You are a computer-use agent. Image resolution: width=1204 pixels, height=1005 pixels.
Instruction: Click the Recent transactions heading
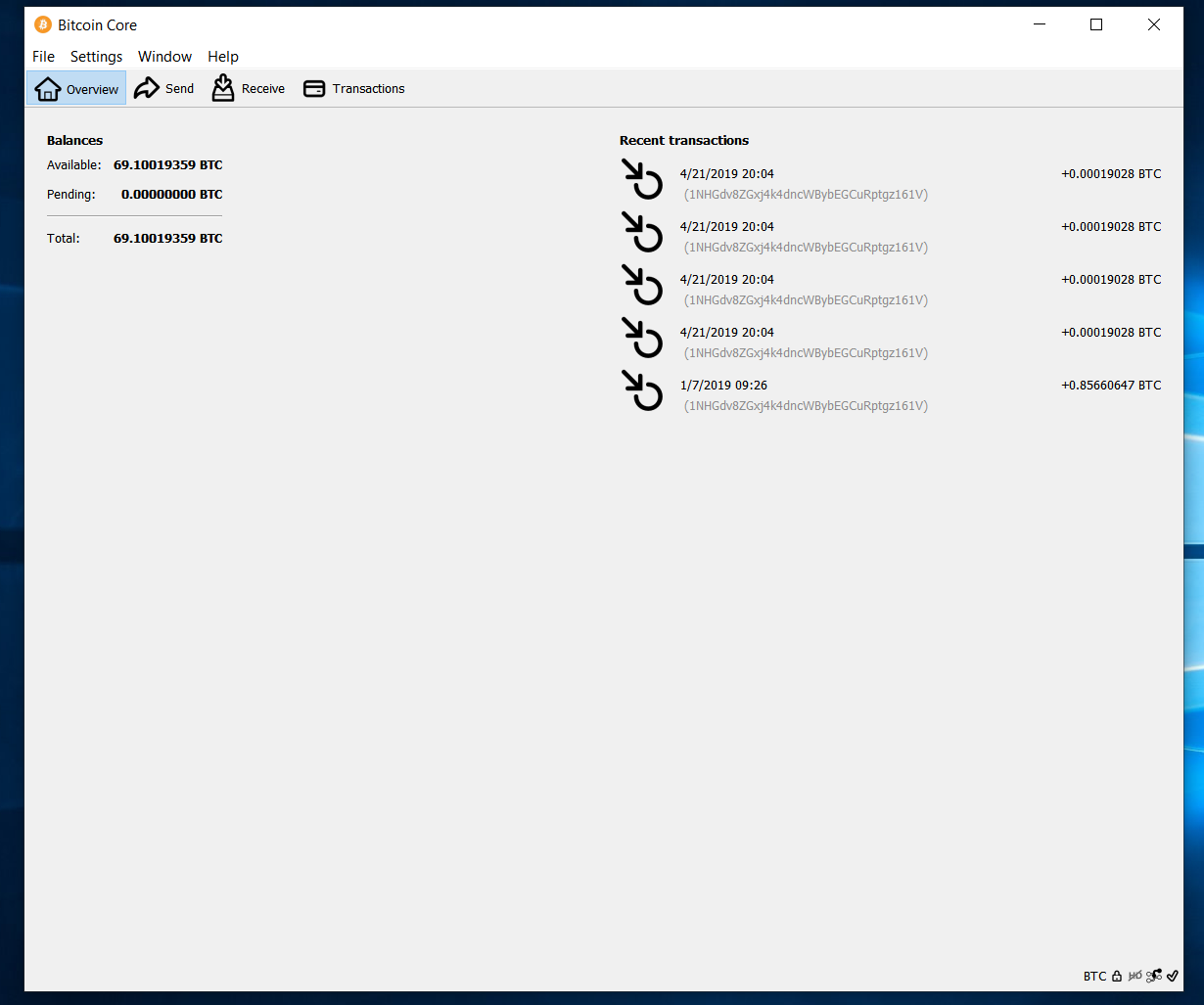684,140
